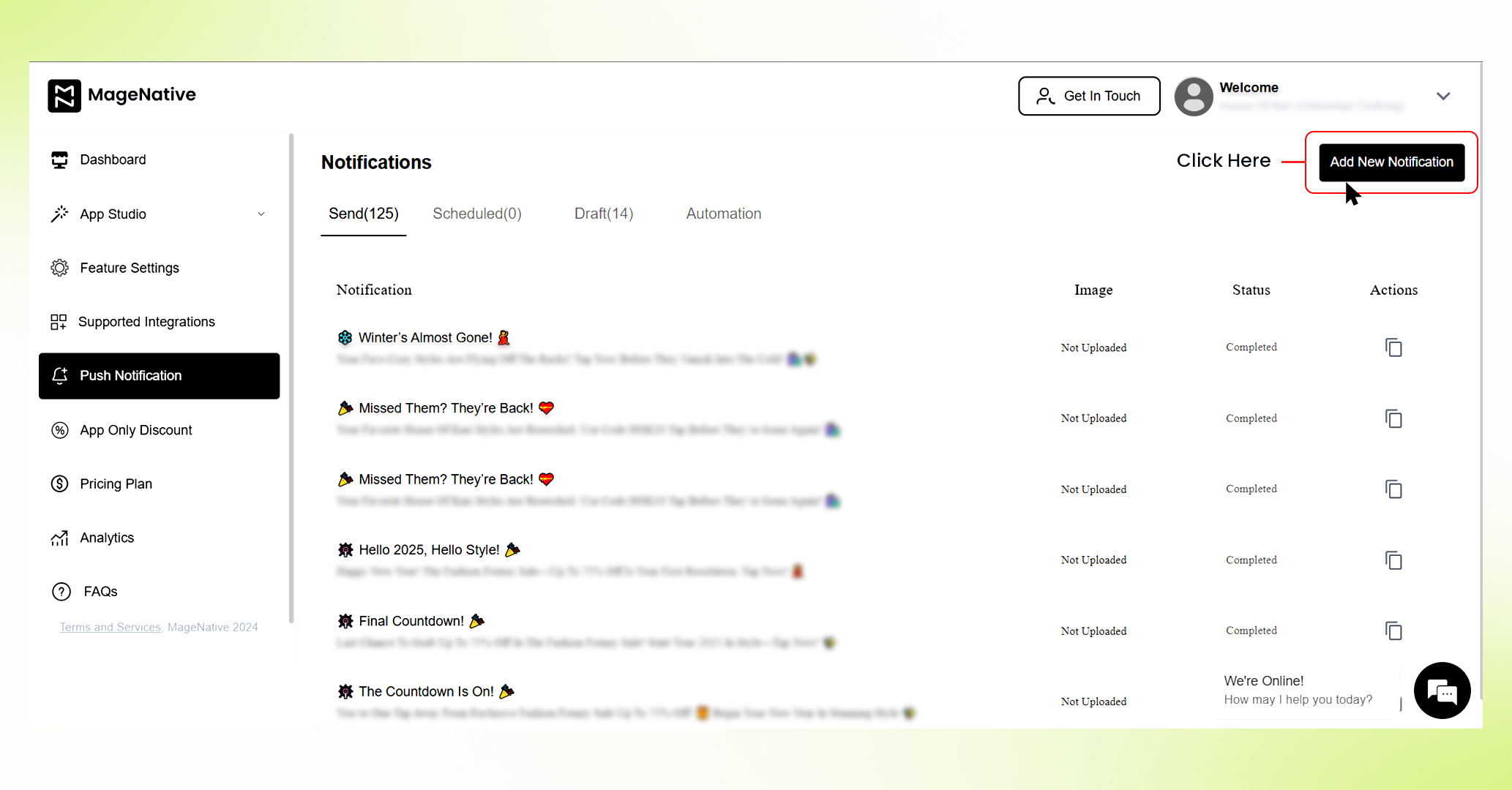The image size is (1512, 790).
Task: Open the Welcome account dropdown arrow
Action: click(x=1443, y=97)
